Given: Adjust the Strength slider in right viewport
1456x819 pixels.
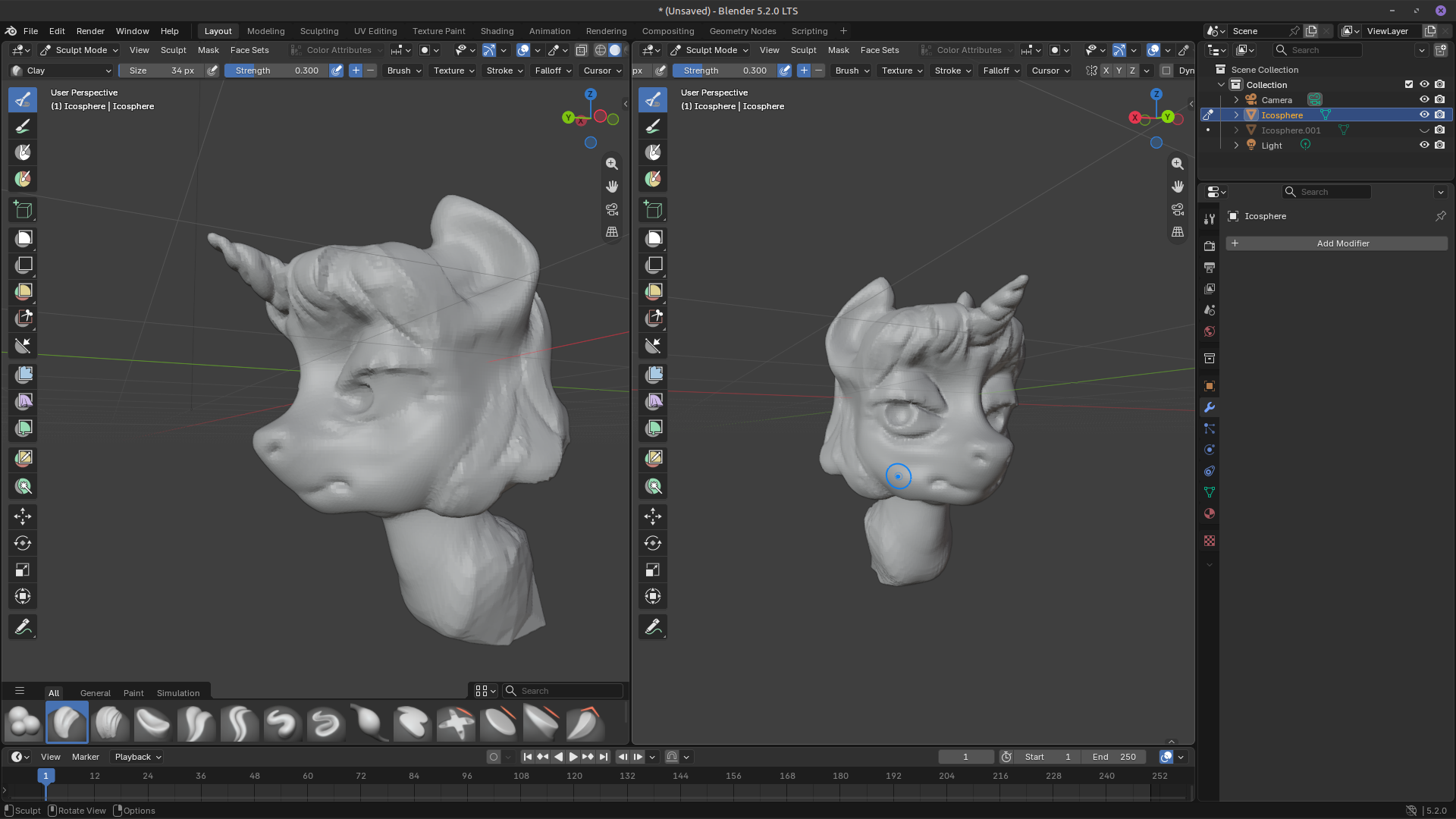Looking at the screenshot, I should pos(725,71).
